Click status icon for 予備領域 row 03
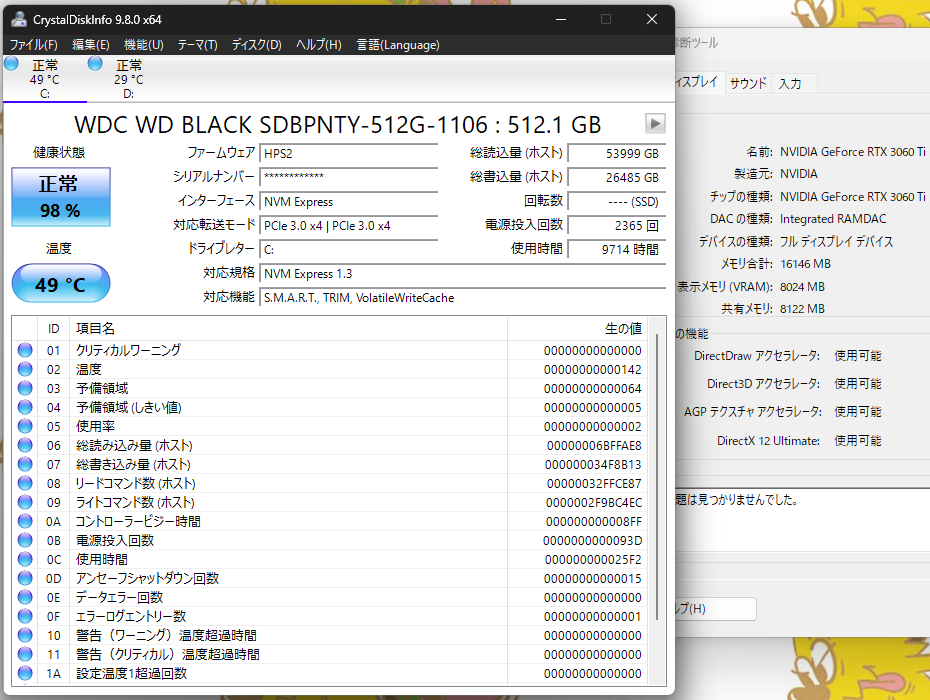 (25, 388)
